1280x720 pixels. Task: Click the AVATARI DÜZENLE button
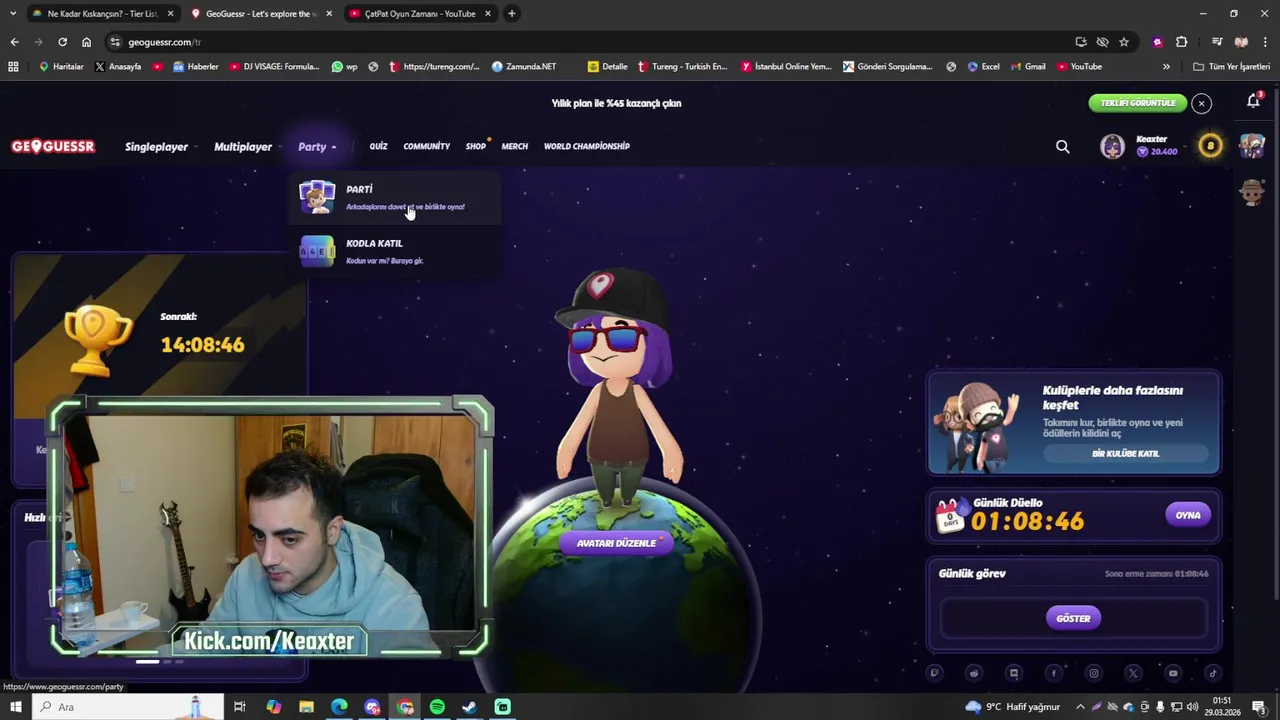(x=617, y=543)
